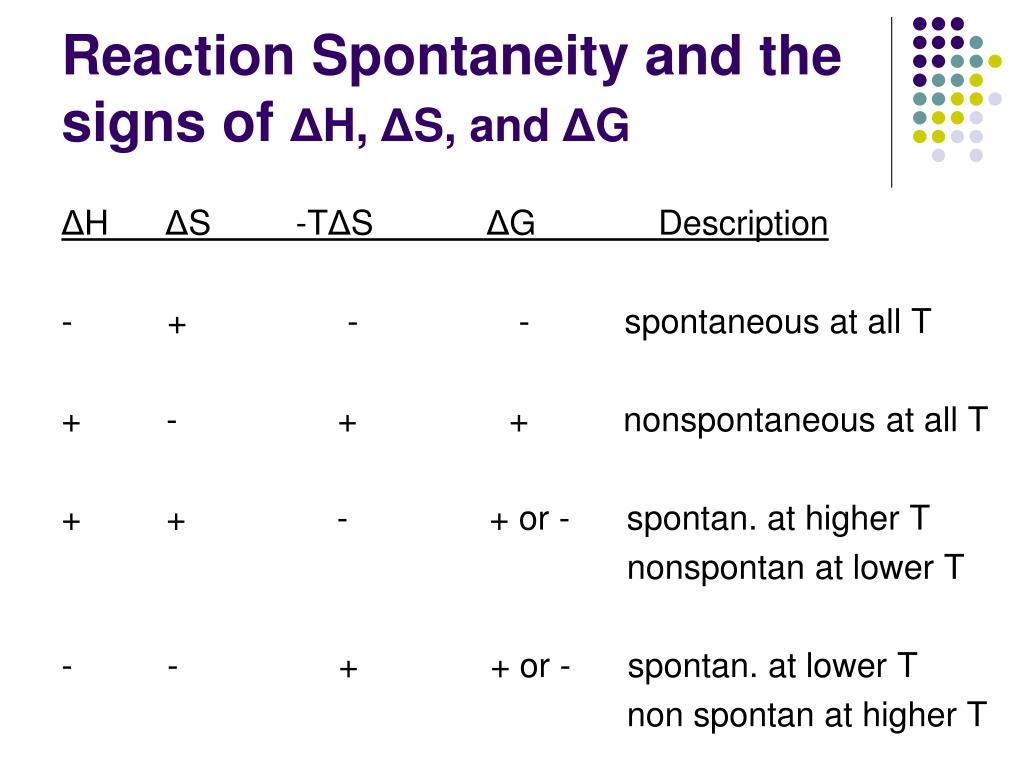
Task: Select 'nonspontan at lower T' line
Action: [x=795, y=568]
